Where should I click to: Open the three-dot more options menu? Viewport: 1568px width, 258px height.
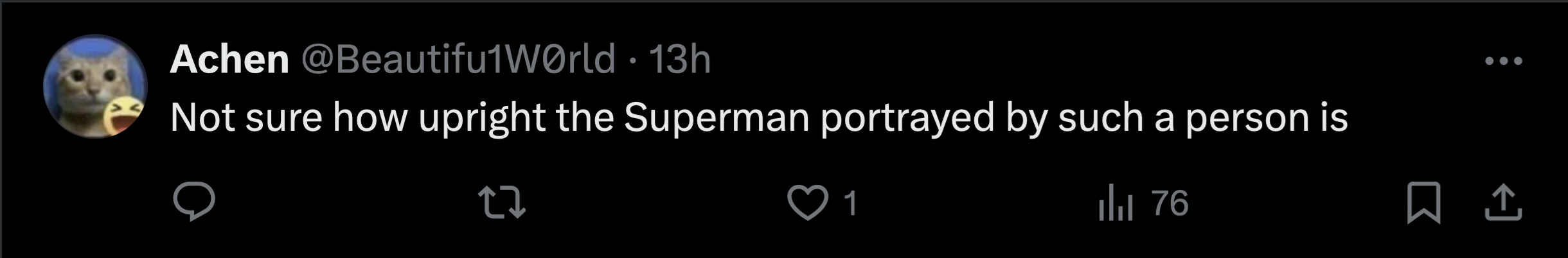pyautogui.click(x=1504, y=62)
